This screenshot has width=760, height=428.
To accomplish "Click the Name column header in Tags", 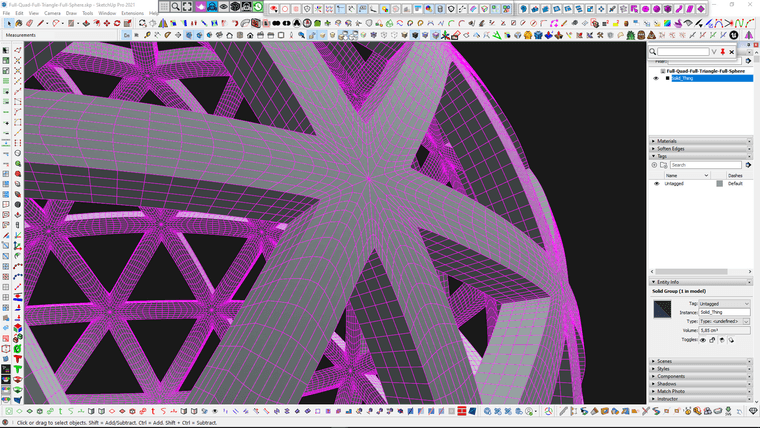I will (686, 175).
